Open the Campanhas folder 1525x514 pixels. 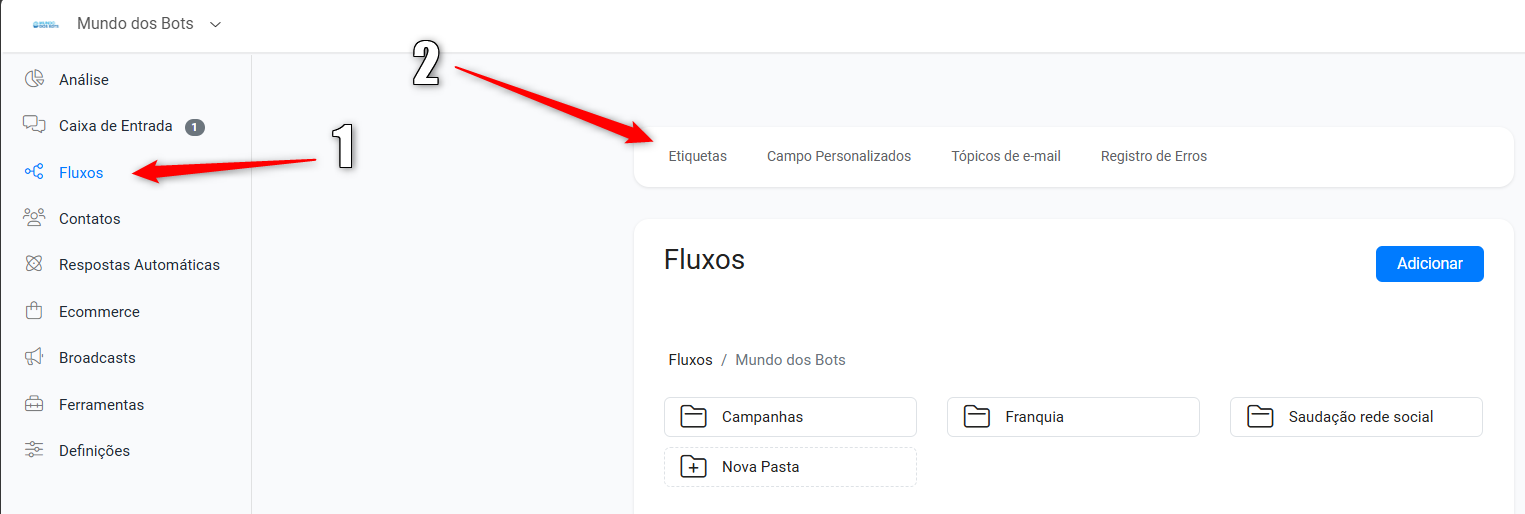tap(790, 417)
